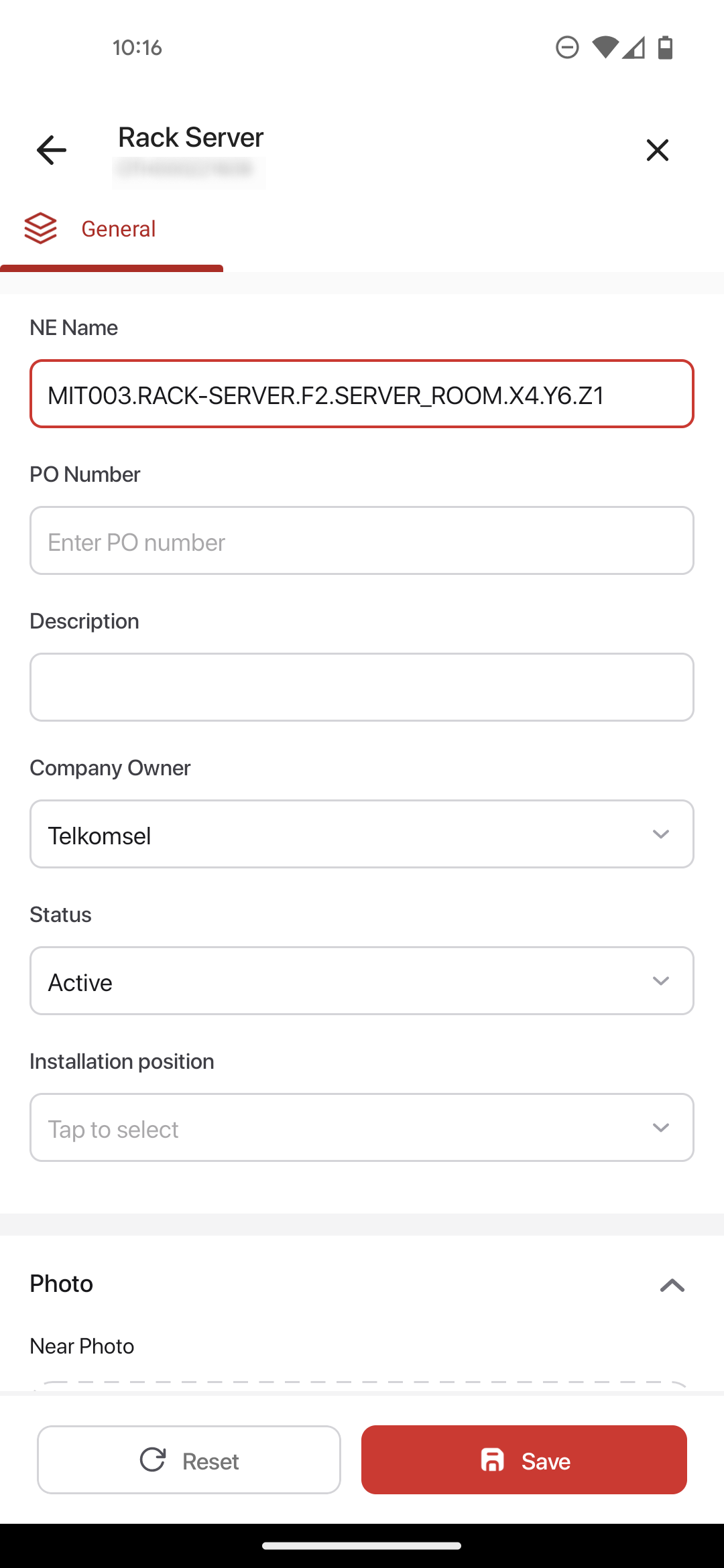Focus the NE Name input field
This screenshot has width=724, height=1568.
pos(362,394)
